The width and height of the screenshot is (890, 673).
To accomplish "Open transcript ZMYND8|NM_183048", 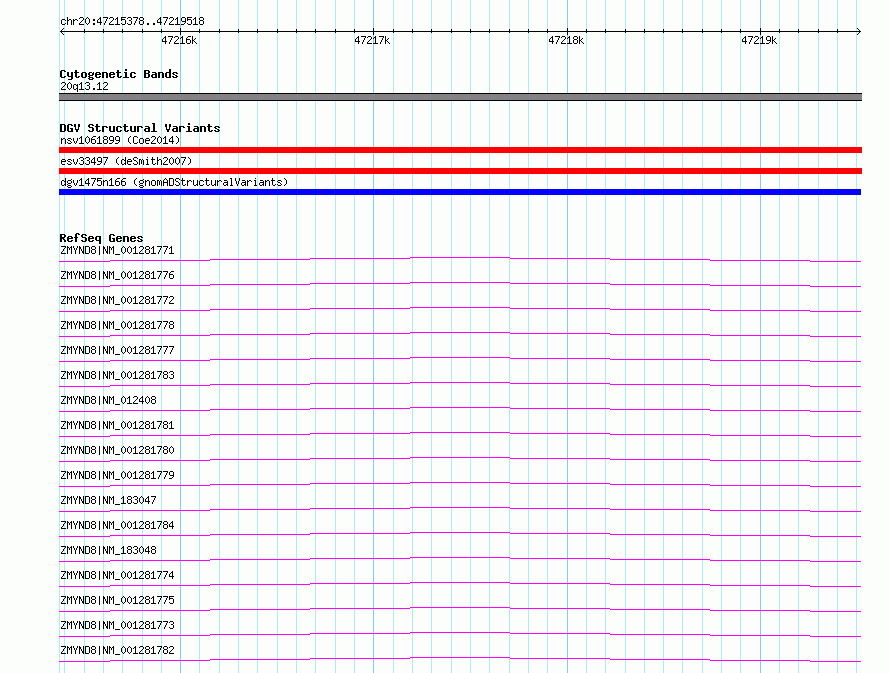I will click(108, 550).
